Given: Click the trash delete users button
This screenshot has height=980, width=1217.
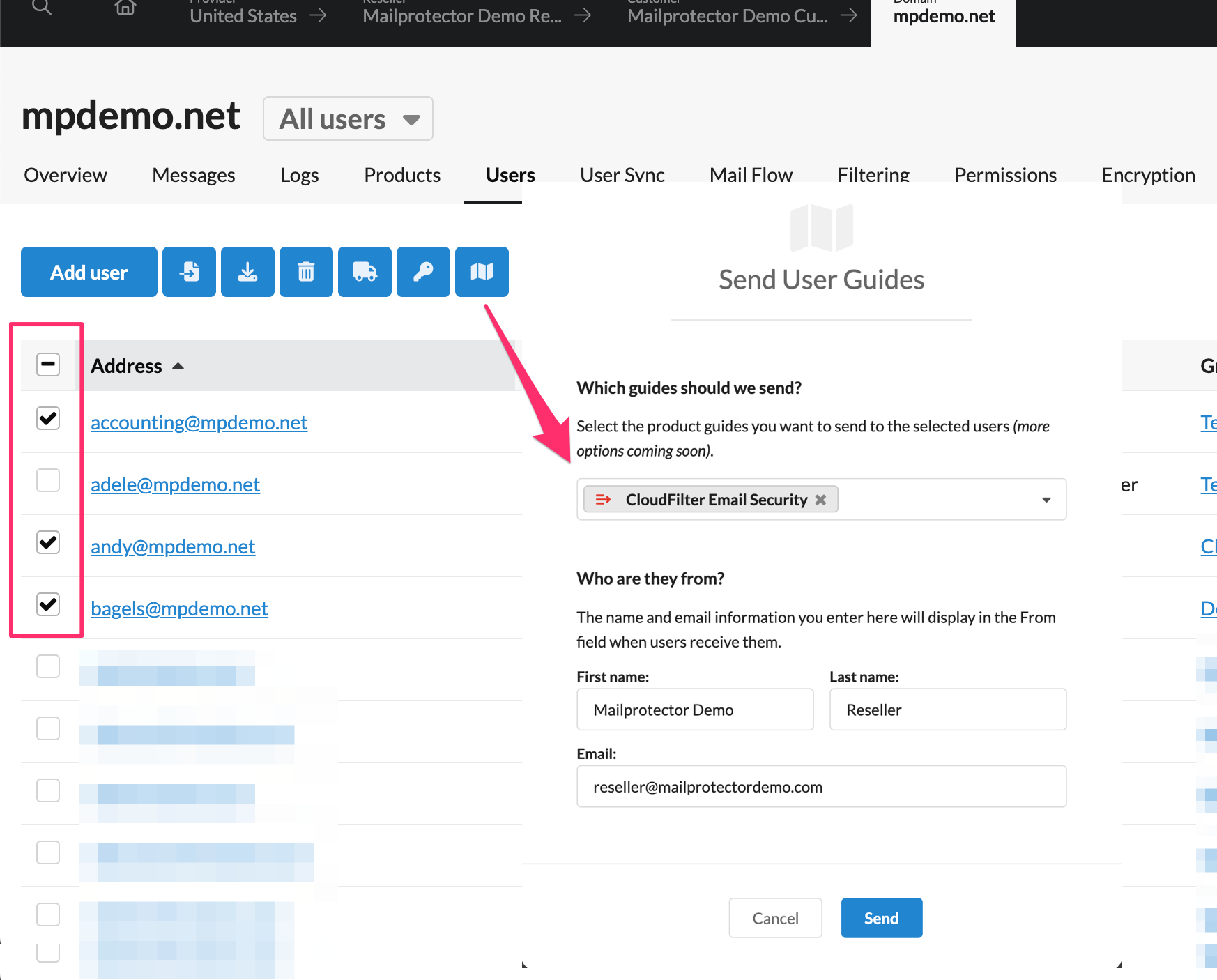Looking at the screenshot, I should coord(306,272).
